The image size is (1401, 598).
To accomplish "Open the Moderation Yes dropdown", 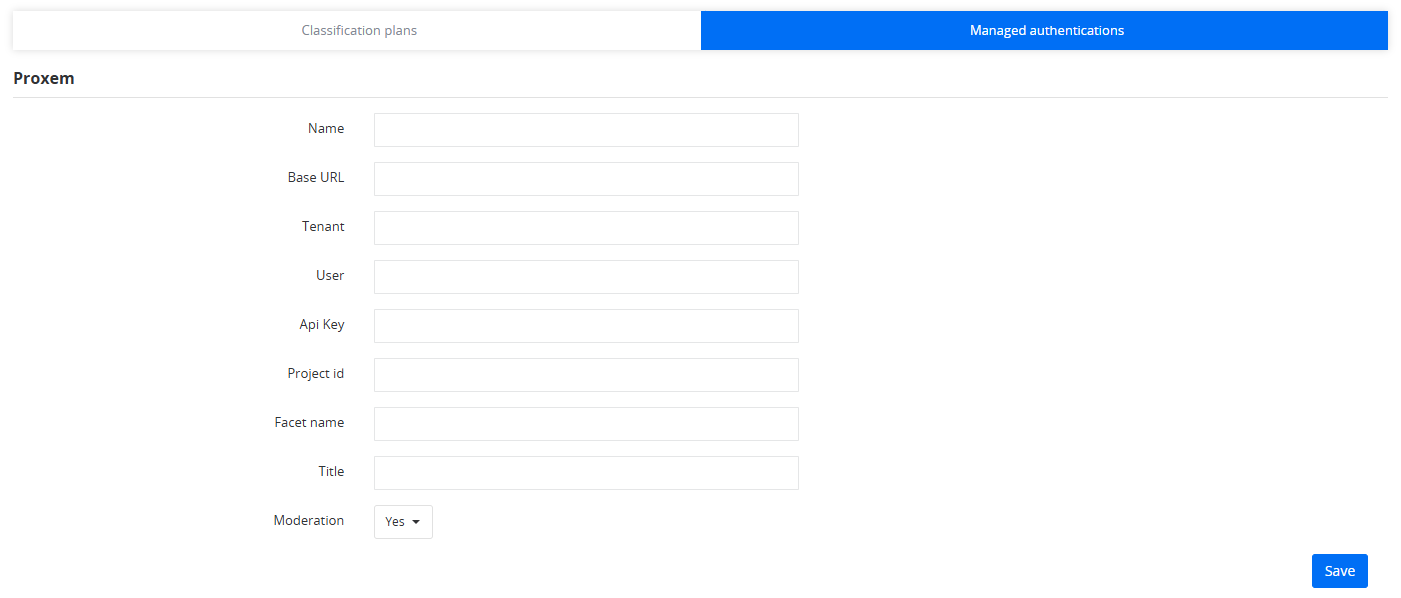I will tap(403, 522).
